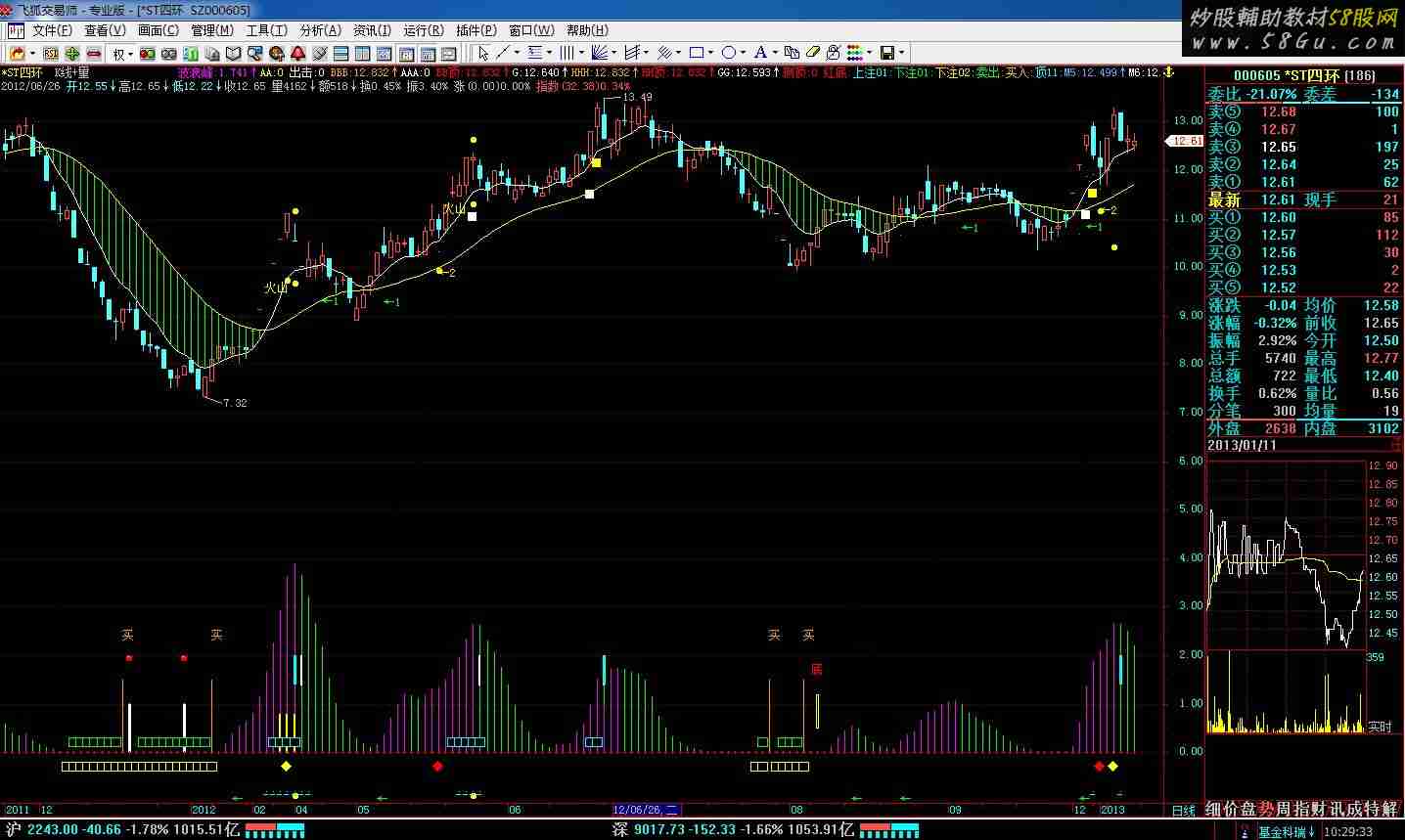
Task: Expand the line tool options dropdown
Action: coord(517,53)
